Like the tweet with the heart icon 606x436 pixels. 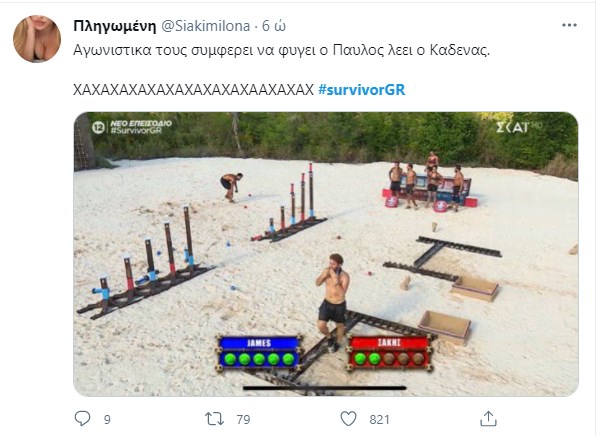[x=348, y=419]
